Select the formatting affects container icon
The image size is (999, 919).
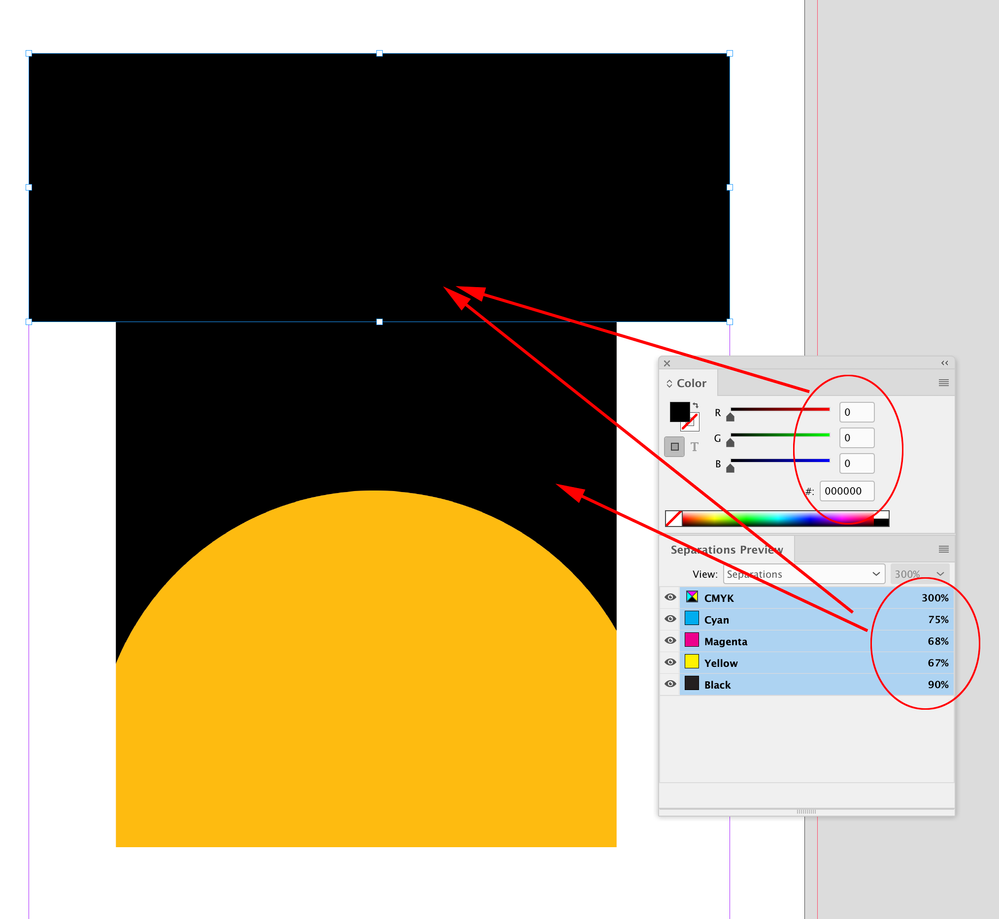672,444
